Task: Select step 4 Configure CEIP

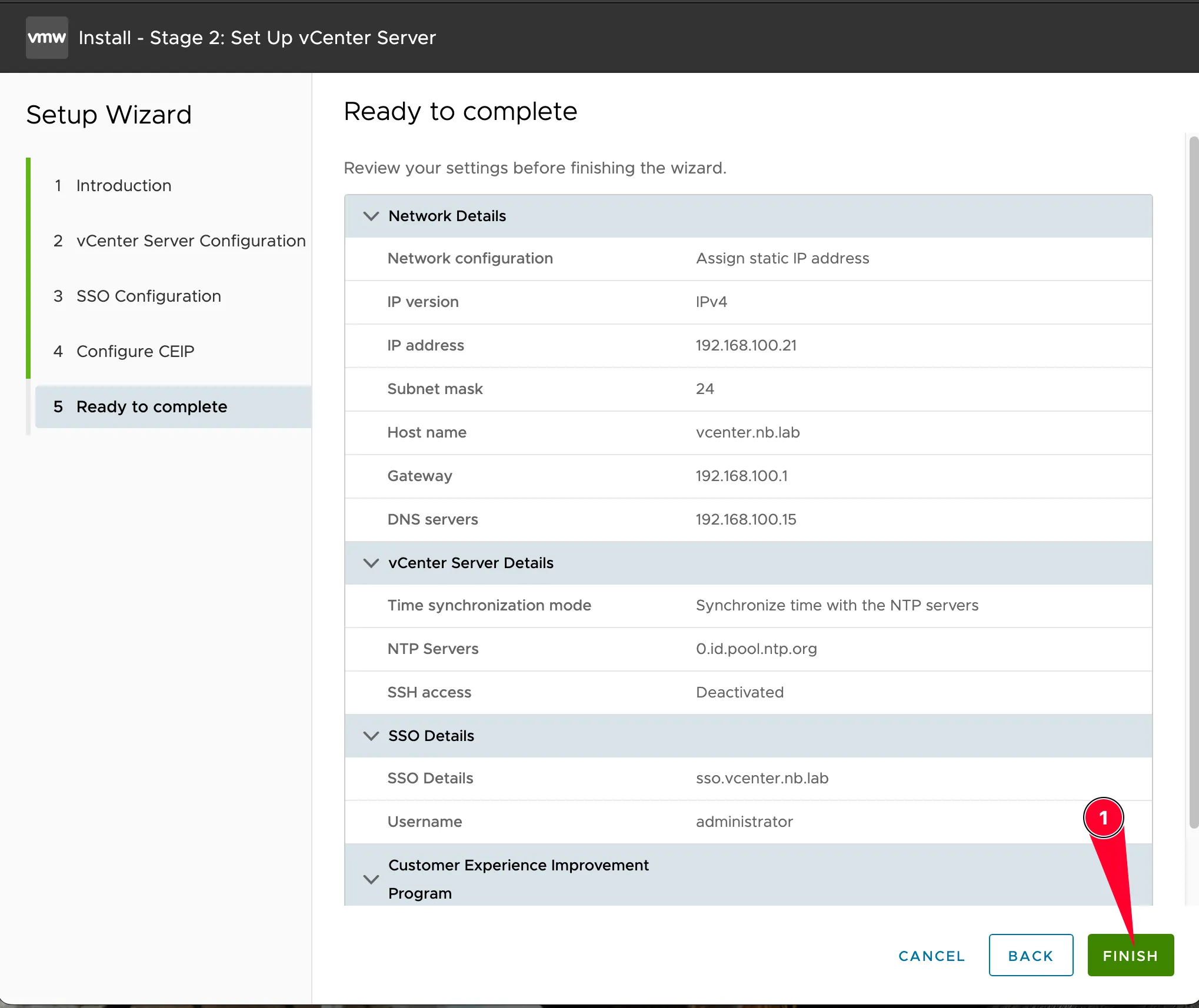Action: click(x=124, y=351)
